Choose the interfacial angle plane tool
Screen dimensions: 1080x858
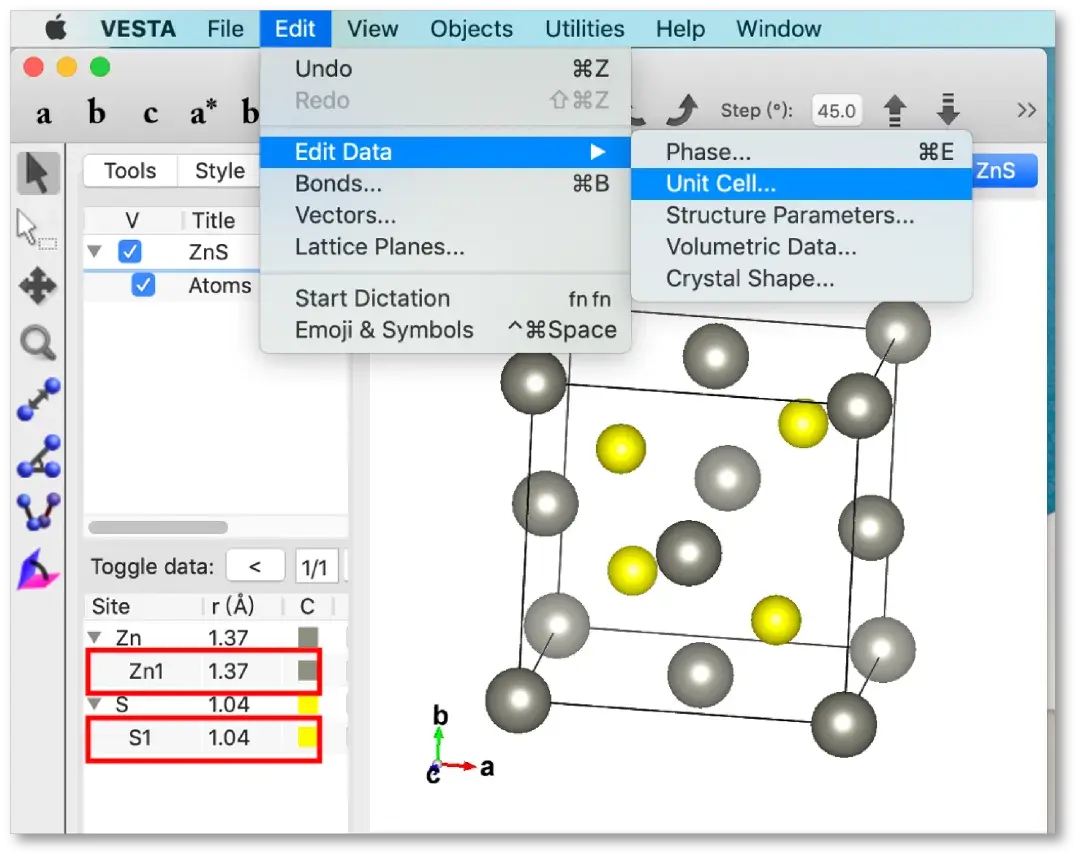click(x=37, y=569)
